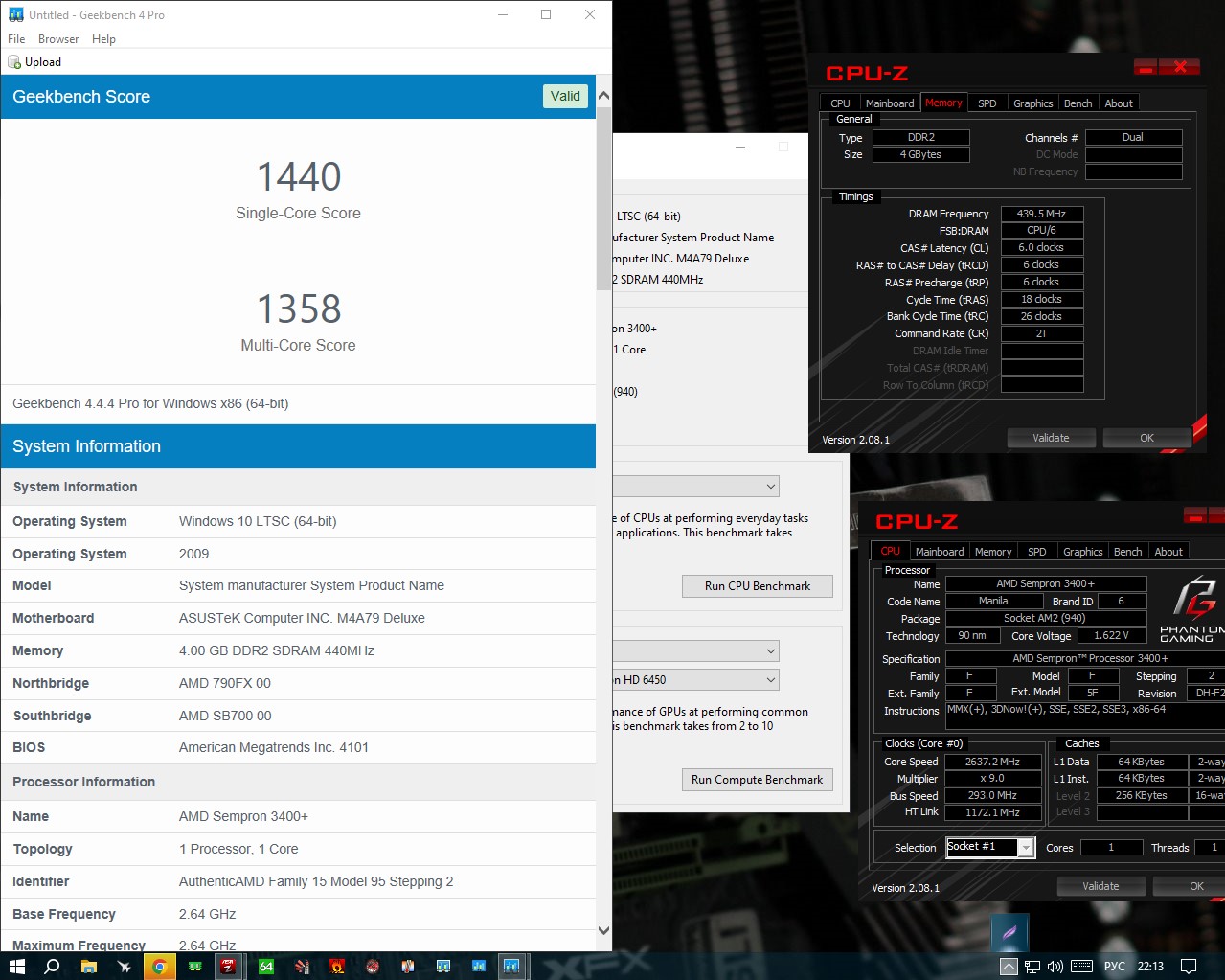Click Validate in top CPU-Z window

[x=1051, y=438]
